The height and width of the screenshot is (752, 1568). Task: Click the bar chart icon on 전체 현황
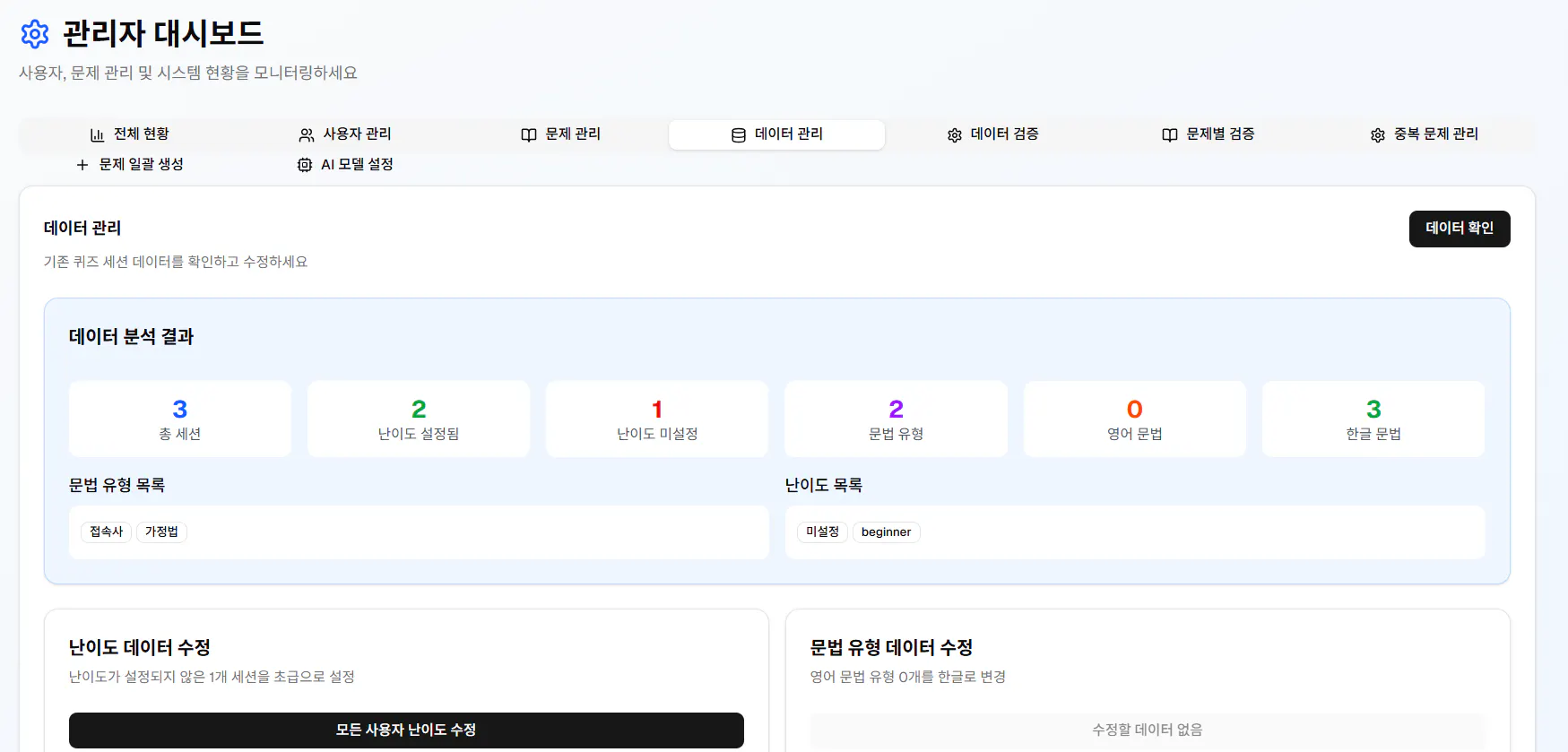97,134
